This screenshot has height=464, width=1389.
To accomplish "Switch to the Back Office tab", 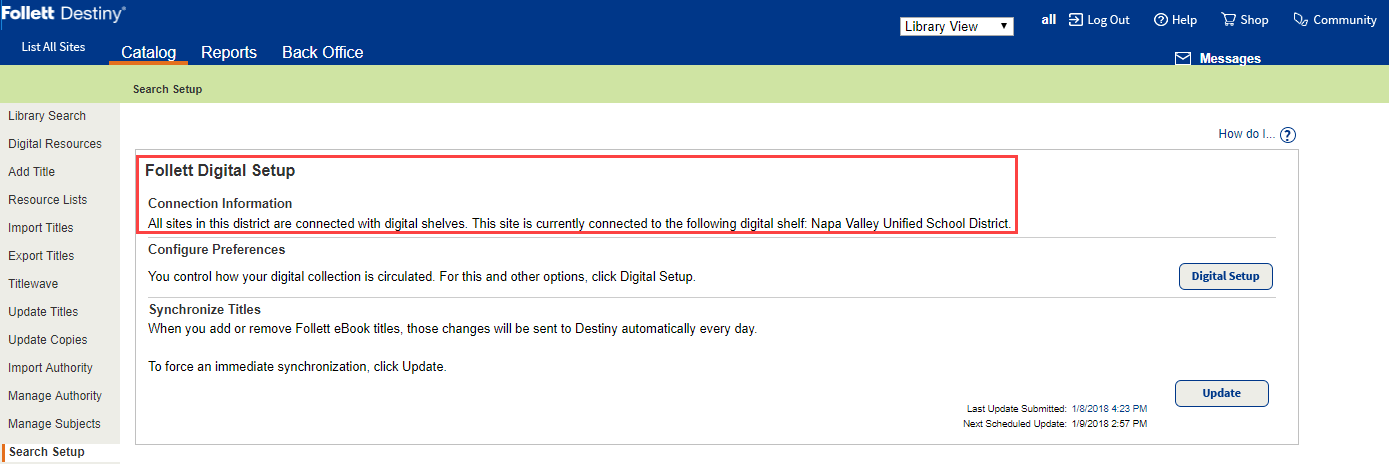I will [x=323, y=53].
